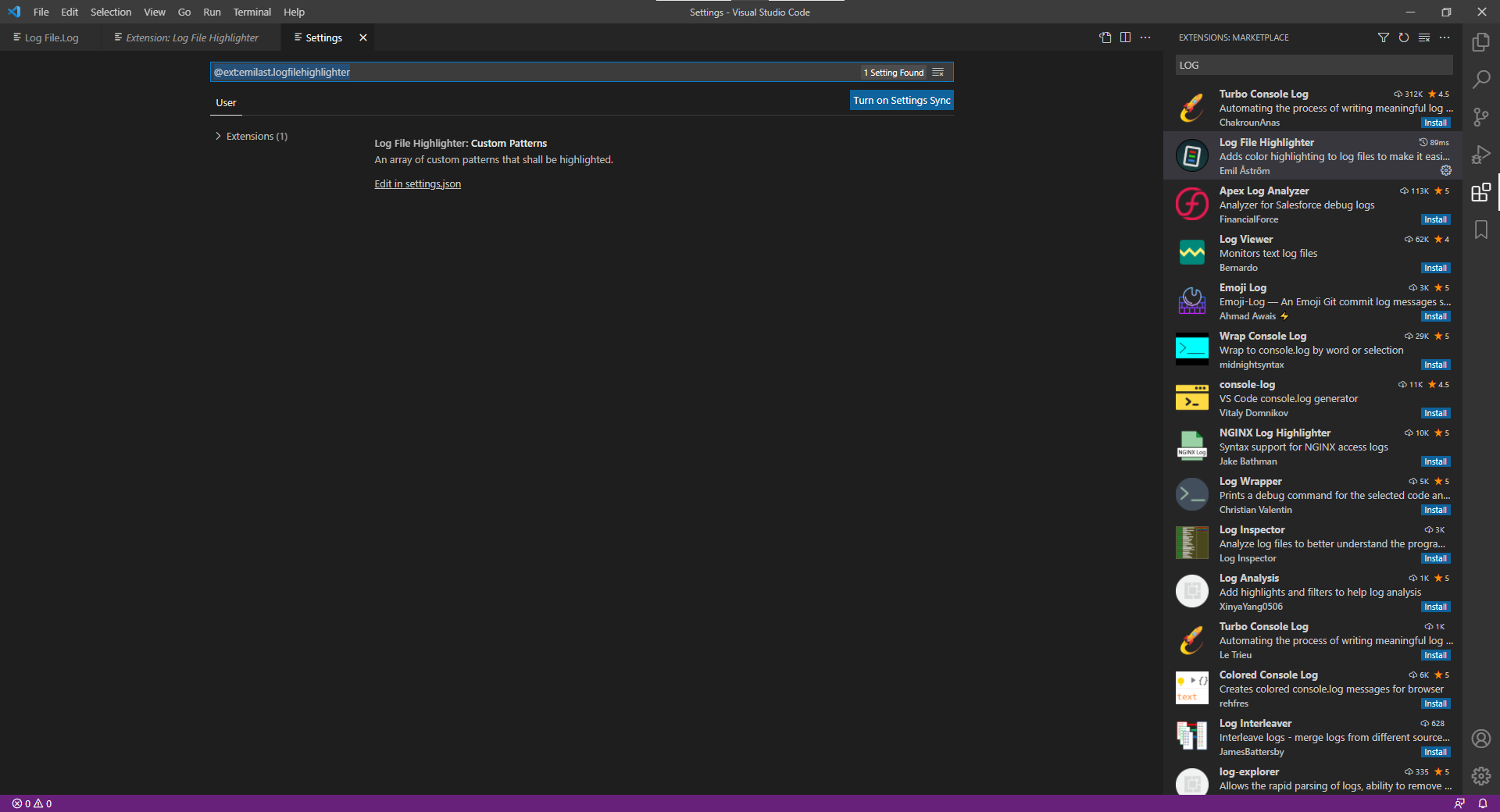Install Log Inspector extension
The height and width of the screenshot is (812, 1500).
1435,558
